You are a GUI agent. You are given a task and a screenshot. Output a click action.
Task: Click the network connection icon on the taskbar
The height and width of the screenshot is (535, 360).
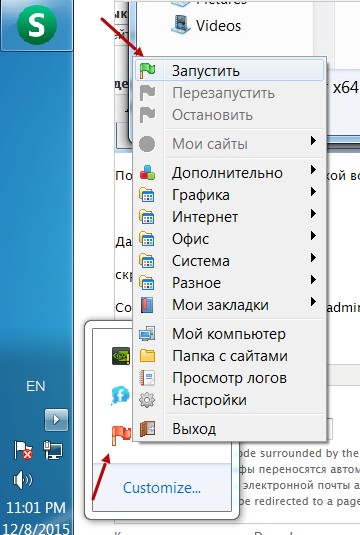(53, 450)
